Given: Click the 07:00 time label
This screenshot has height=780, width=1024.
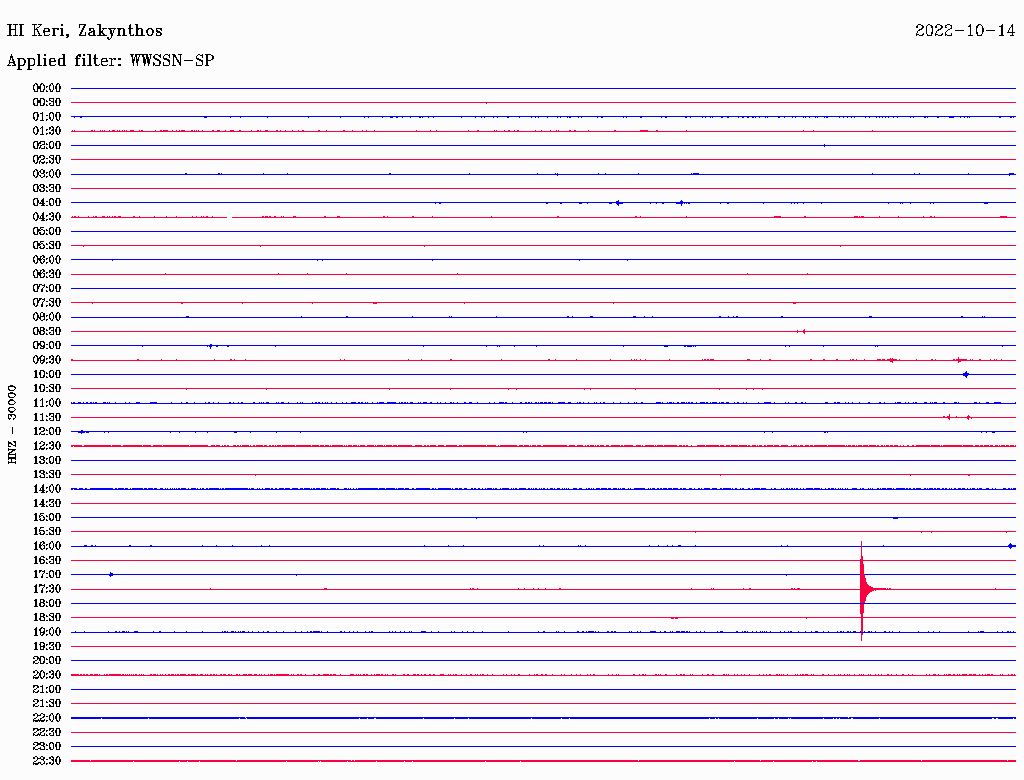Looking at the screenshot, I should tap(46, 289).
